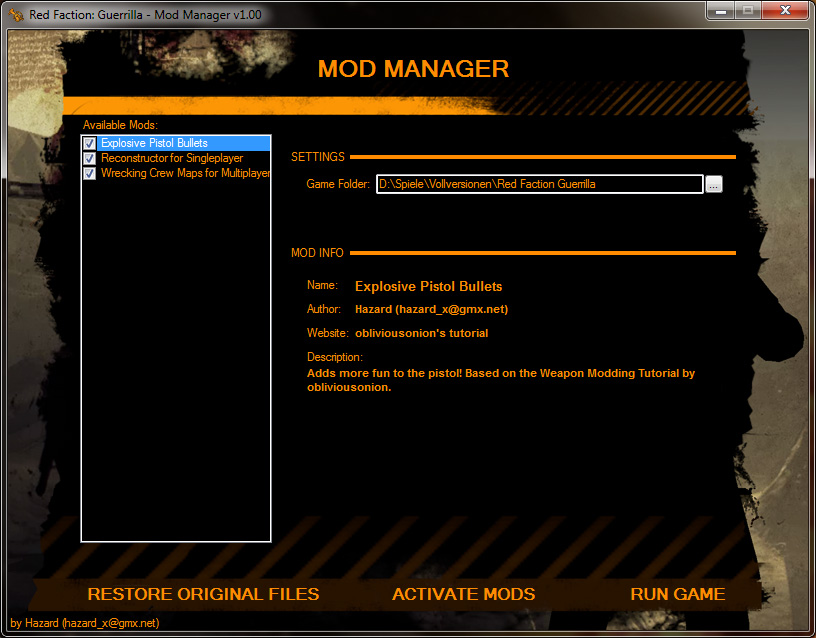816x638 pixels.
Task: Open the game folder browse button
Action: point(713,184)
